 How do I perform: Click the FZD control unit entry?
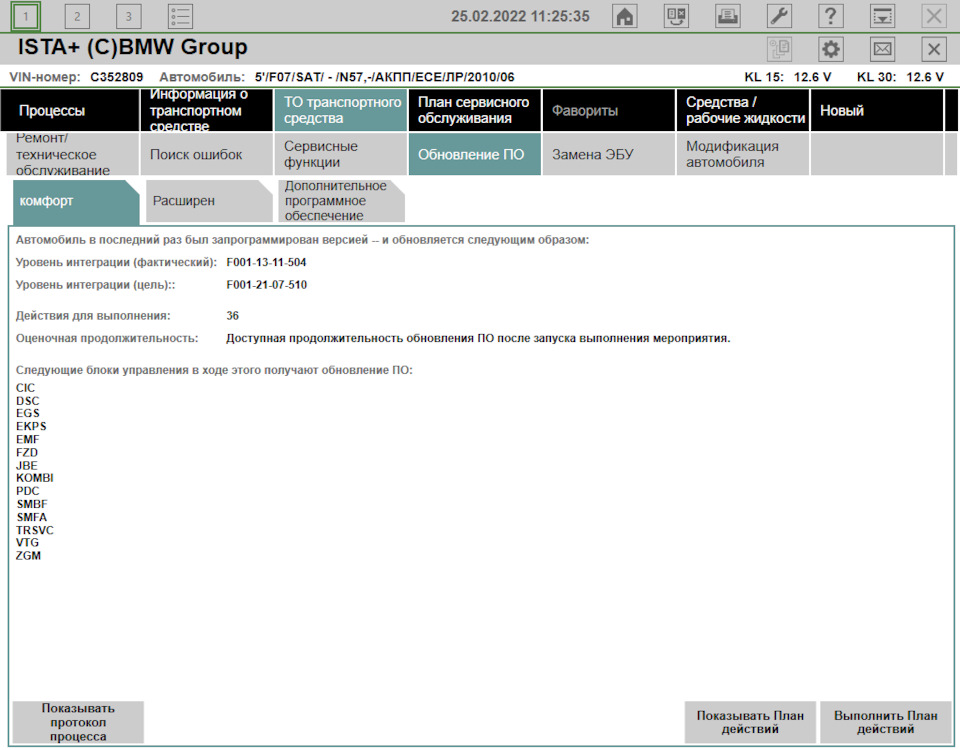coord(27,452)
